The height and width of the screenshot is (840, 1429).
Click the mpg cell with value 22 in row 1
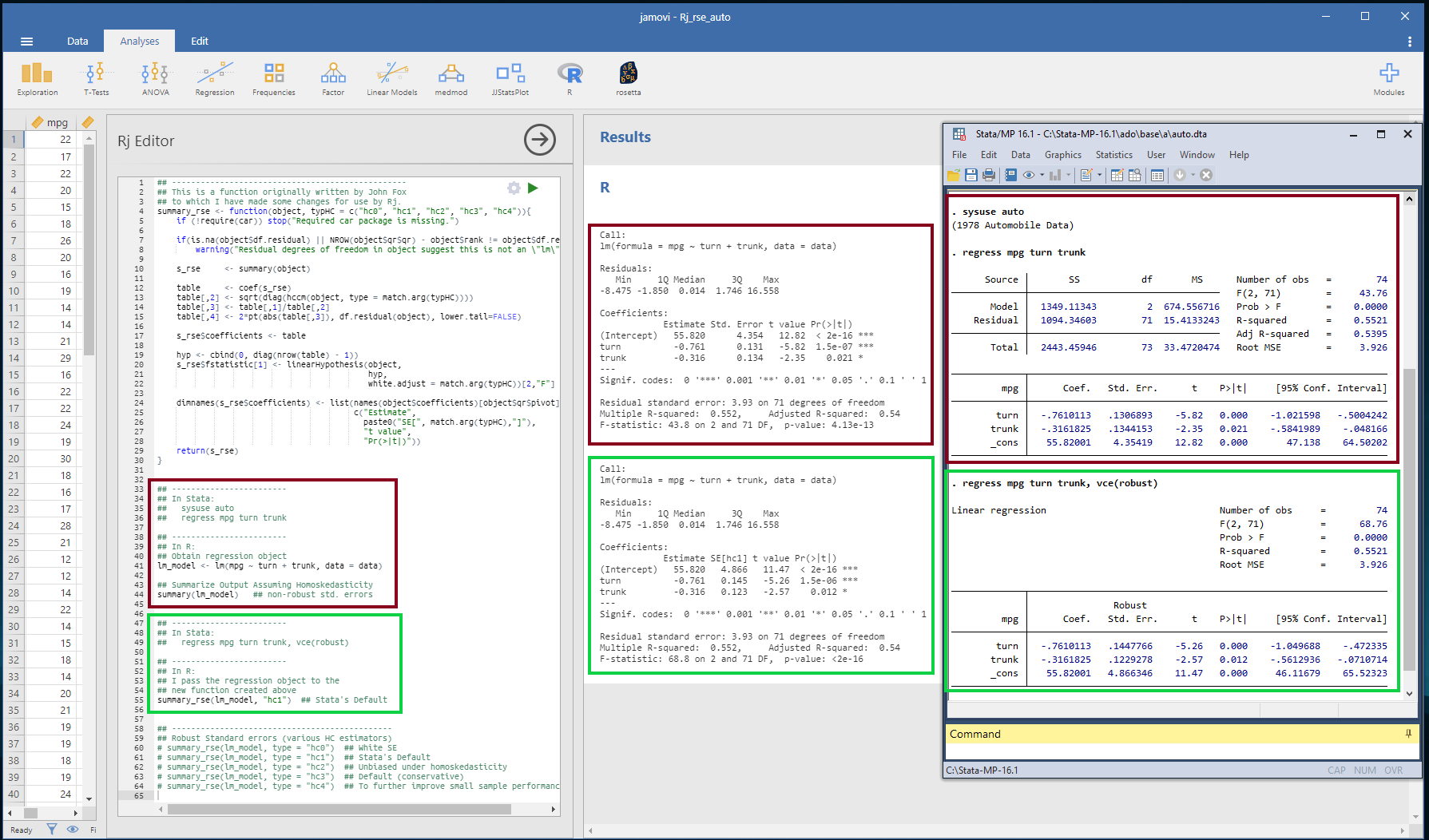51,139
